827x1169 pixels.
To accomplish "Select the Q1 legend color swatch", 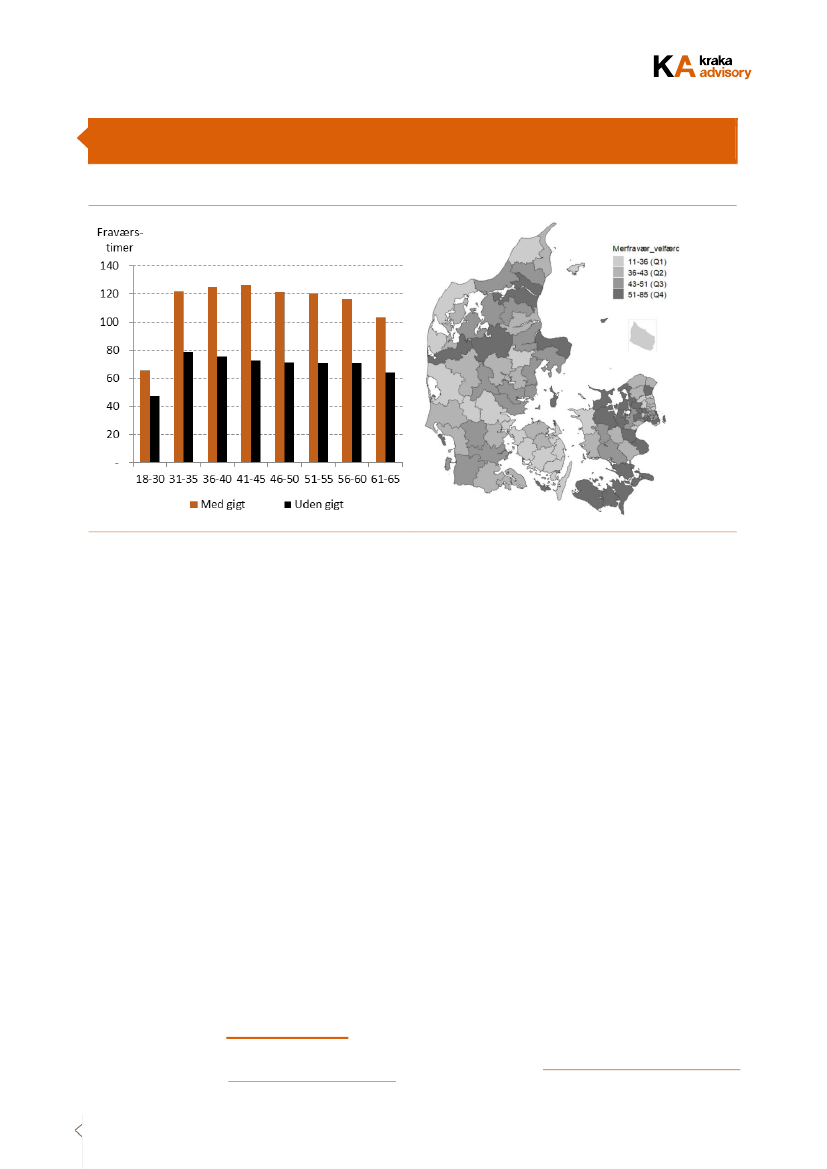I will point(618,262).
